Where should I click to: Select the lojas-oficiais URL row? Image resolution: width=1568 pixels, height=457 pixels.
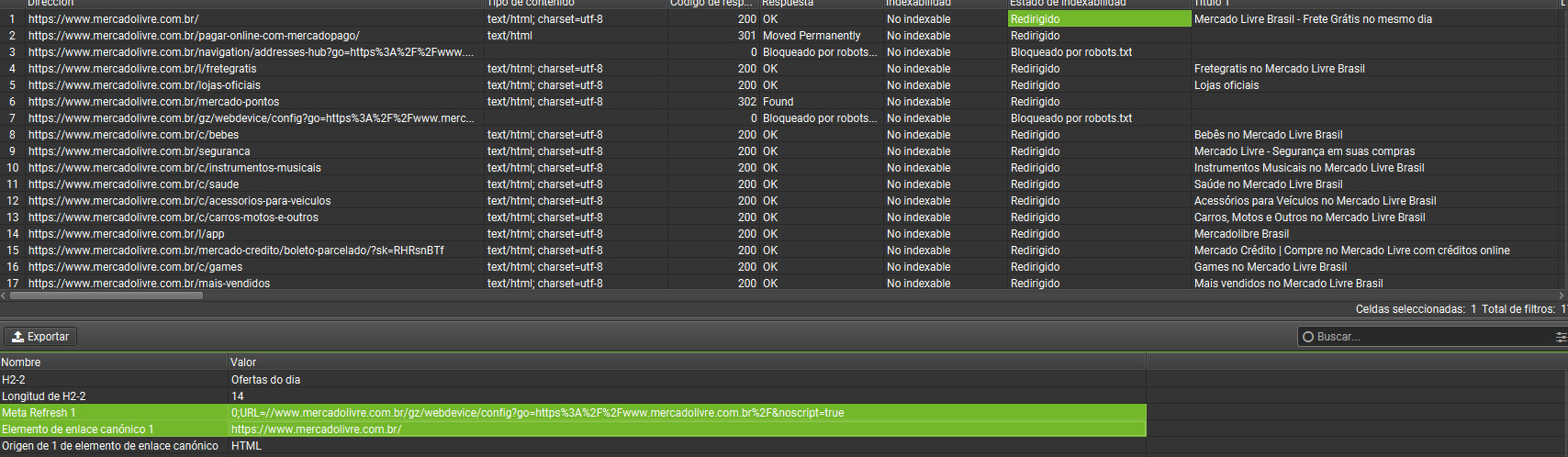(144, 85)
